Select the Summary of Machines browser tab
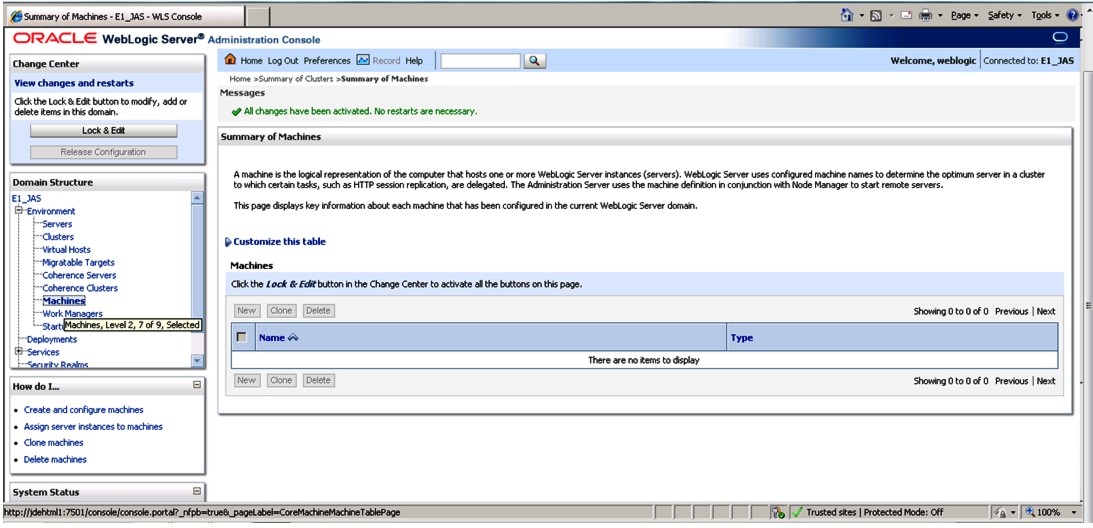1093x528 pixels. [x=124, y=16]
